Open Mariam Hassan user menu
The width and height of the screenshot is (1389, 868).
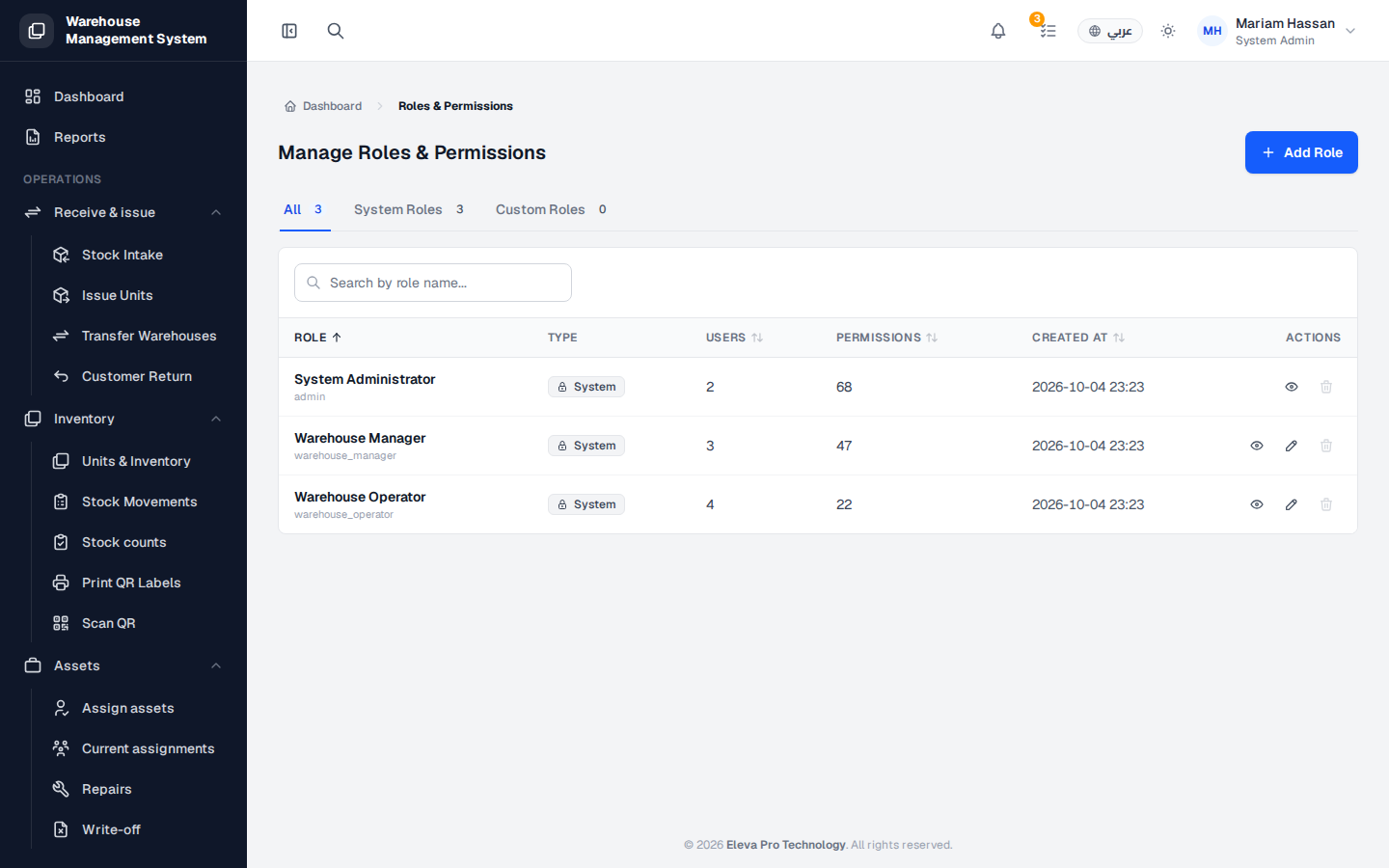[x=1278, y=31]
